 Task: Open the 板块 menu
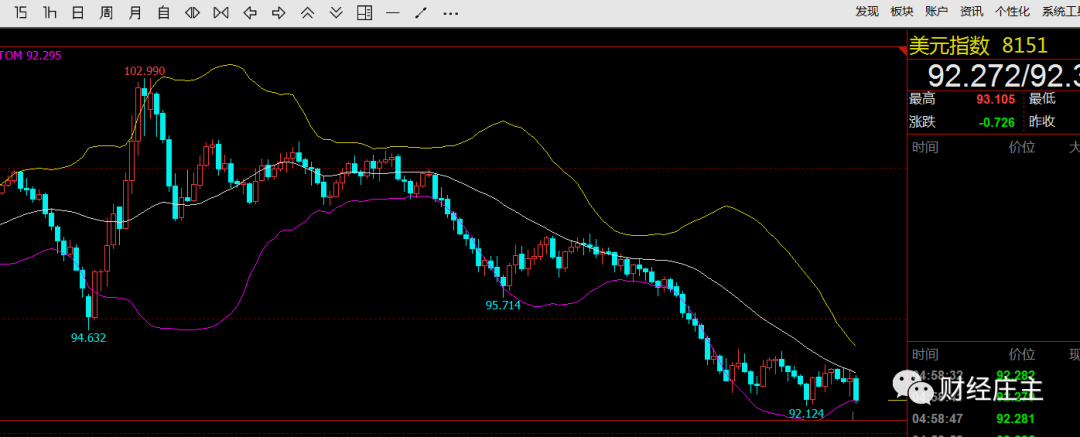902,11
